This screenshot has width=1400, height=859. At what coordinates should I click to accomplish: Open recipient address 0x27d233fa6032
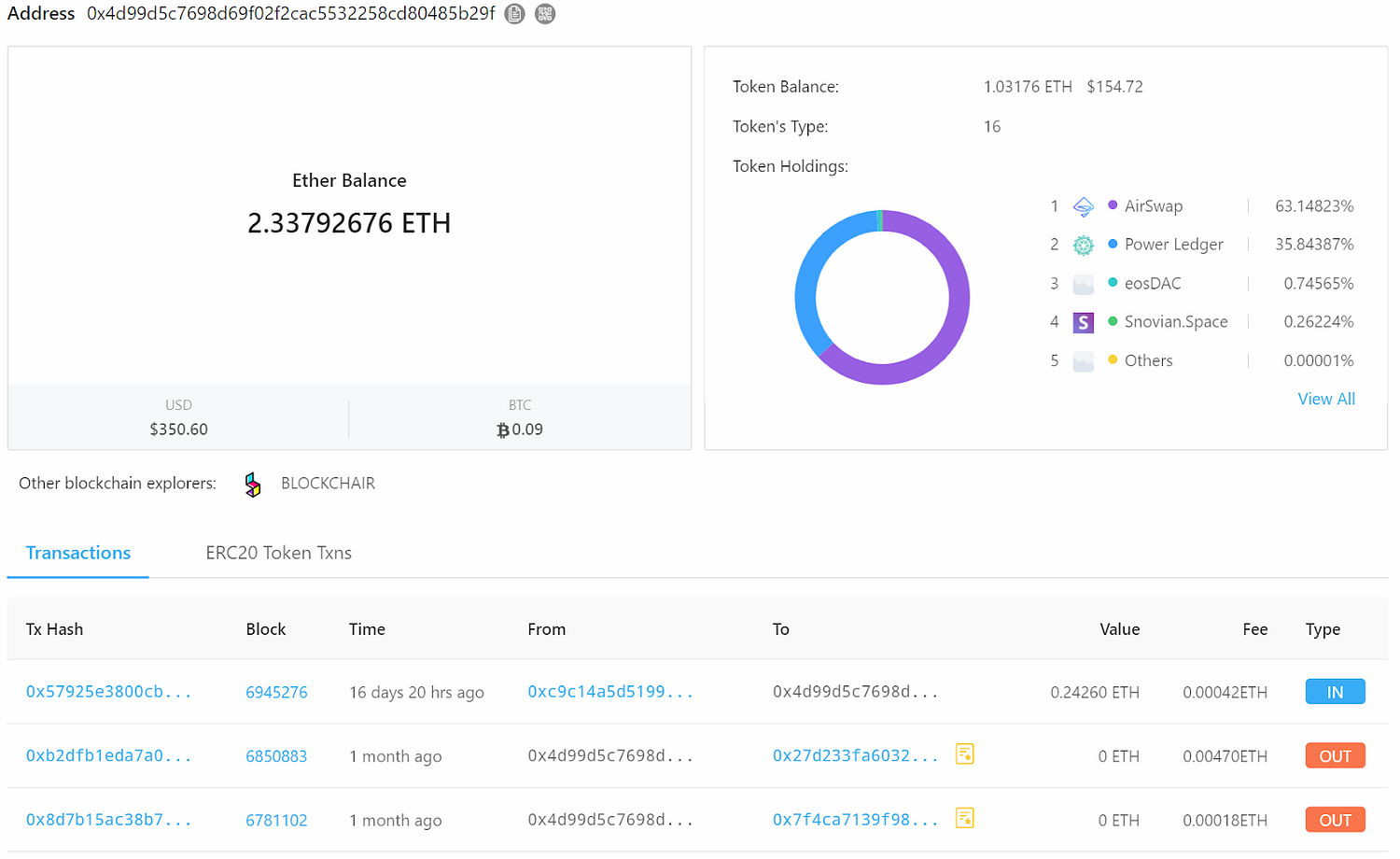[855, 756]
